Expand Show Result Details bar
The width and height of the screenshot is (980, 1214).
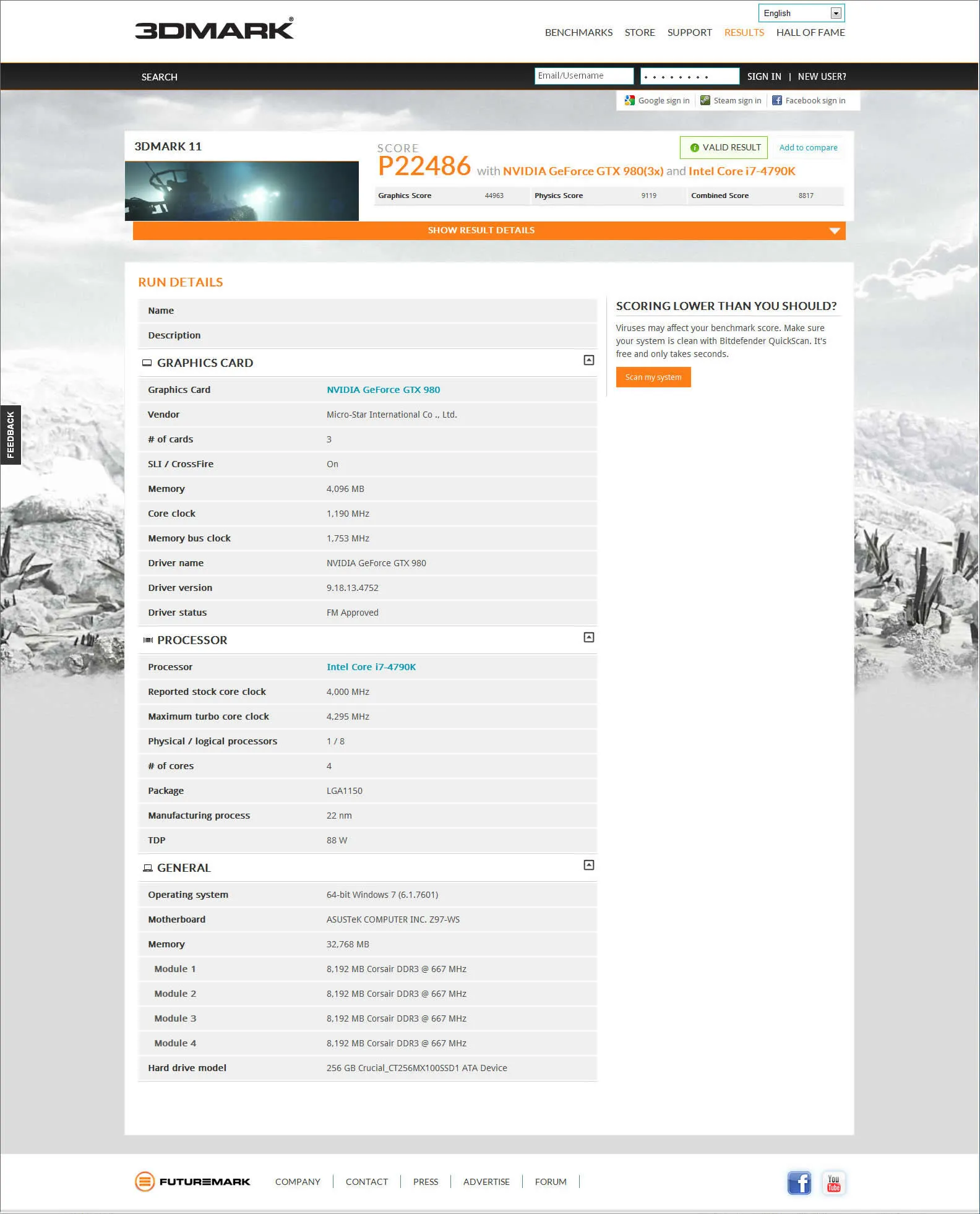click(x=489, y=230)
